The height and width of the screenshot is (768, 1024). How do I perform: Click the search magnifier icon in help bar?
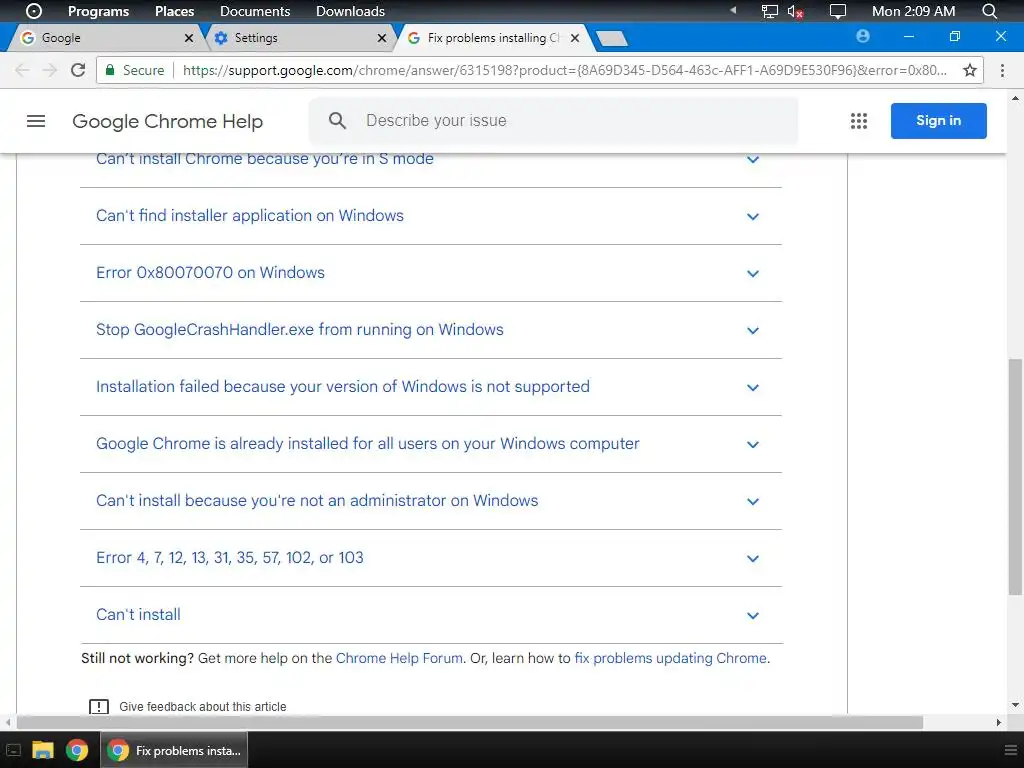click(x=337, y=121)
